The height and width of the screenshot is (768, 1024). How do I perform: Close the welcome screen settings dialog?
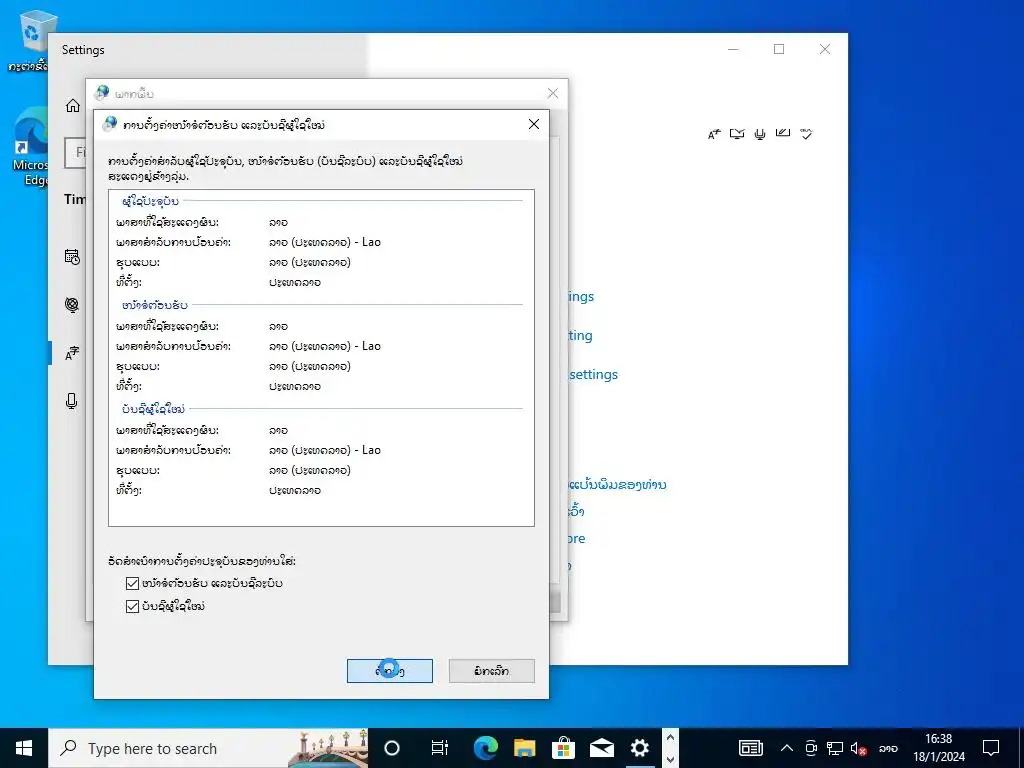[x=534, y=124]
